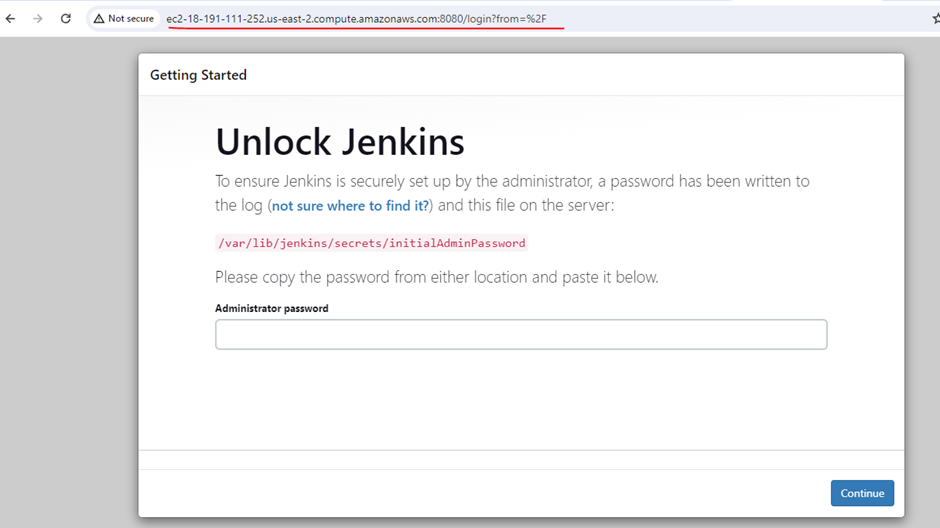This screenshot has width=940, height=528.
Task: Click the 'To ensure Jenkins is securely' paragraph
Action: (512, 181)
